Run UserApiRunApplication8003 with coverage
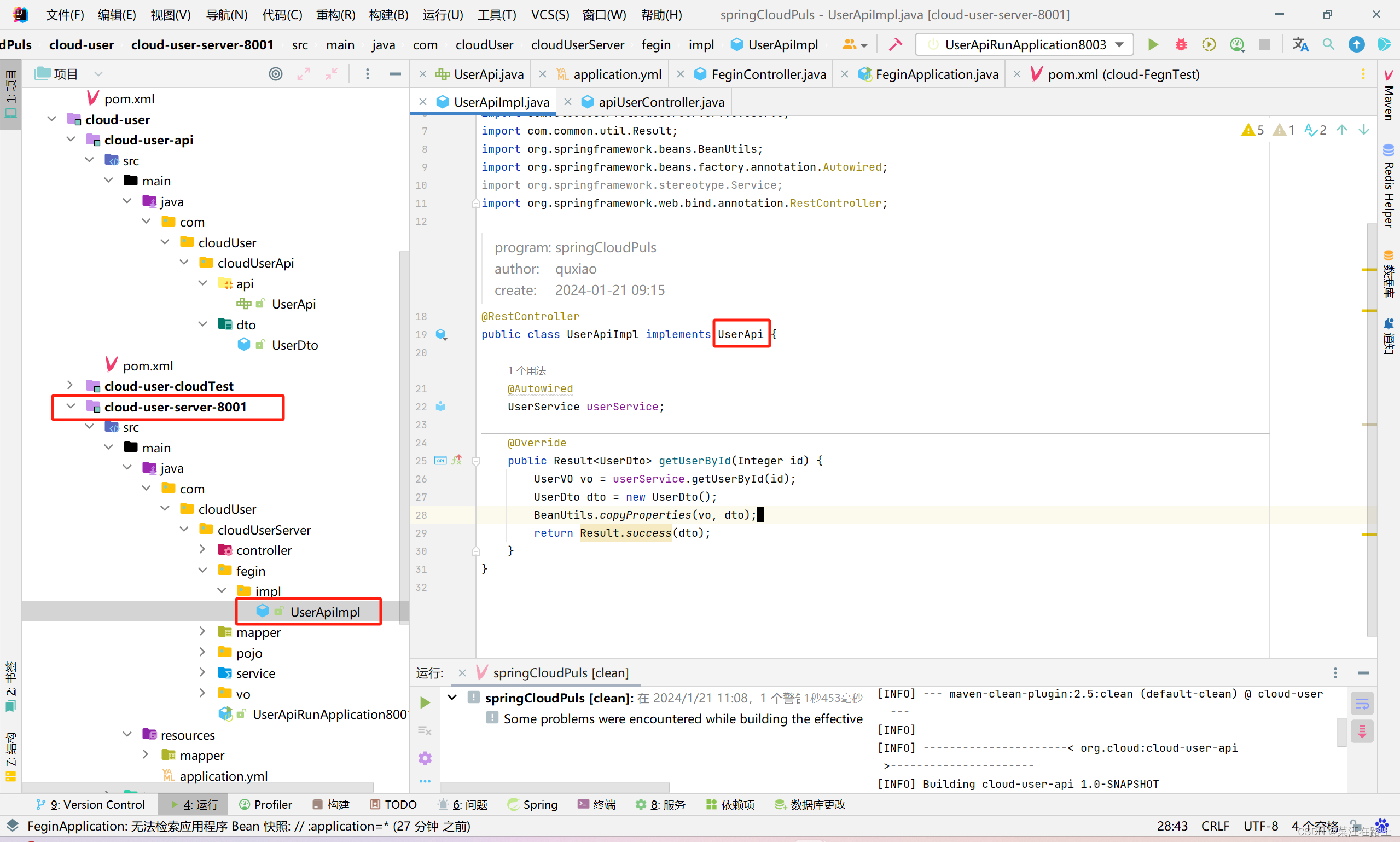 (1209, 44)
